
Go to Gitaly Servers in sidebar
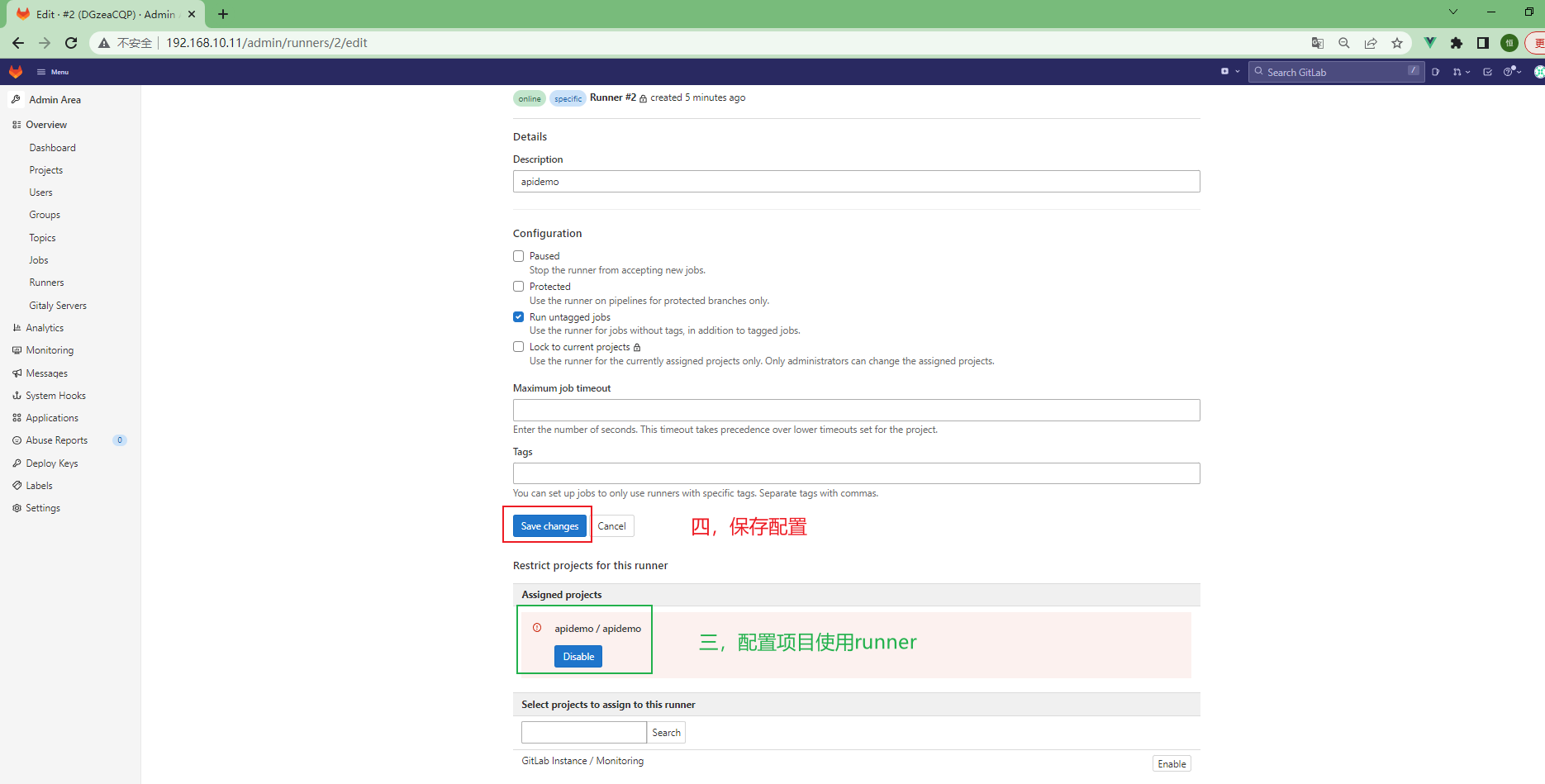pos(58,306)
